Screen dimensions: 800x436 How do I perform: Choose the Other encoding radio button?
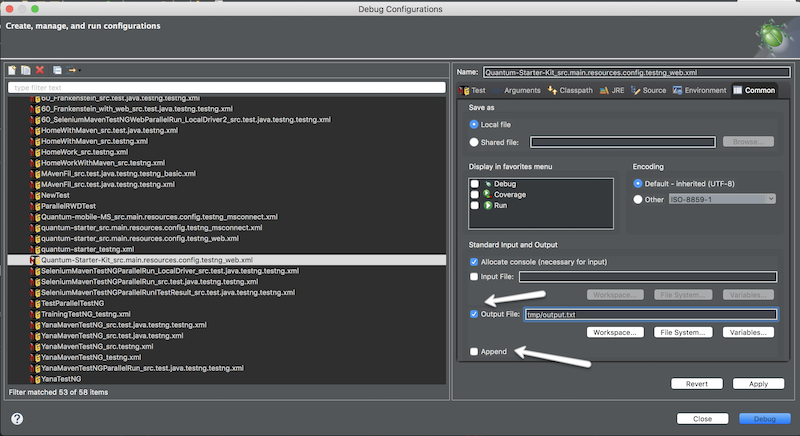point(639,199)
